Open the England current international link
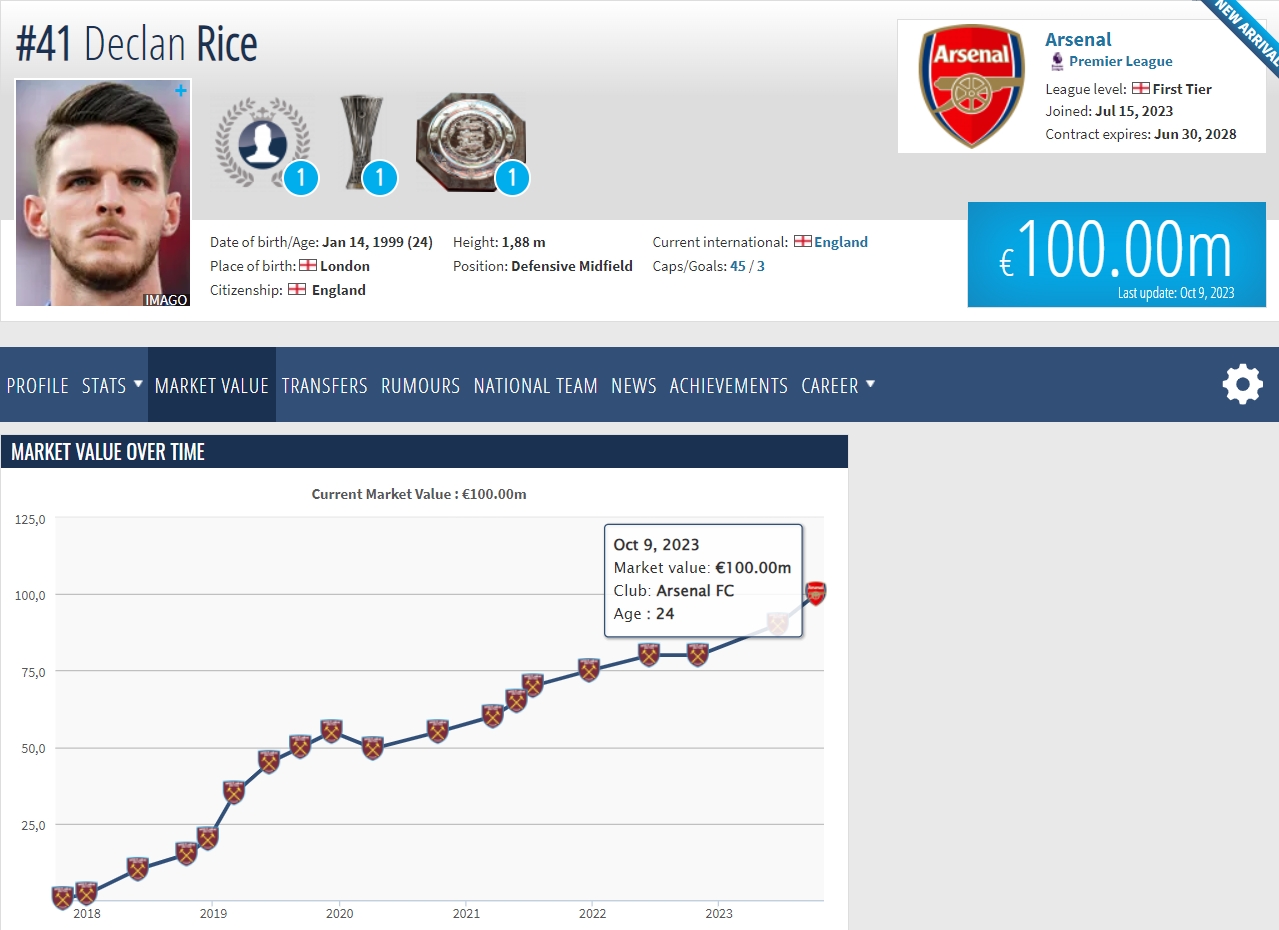 [841, 242]
